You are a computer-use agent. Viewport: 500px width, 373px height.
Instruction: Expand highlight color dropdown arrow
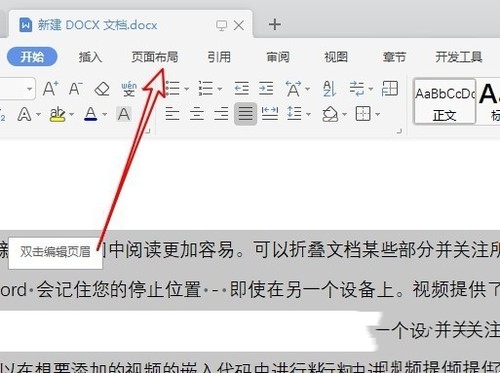(71, 114)
